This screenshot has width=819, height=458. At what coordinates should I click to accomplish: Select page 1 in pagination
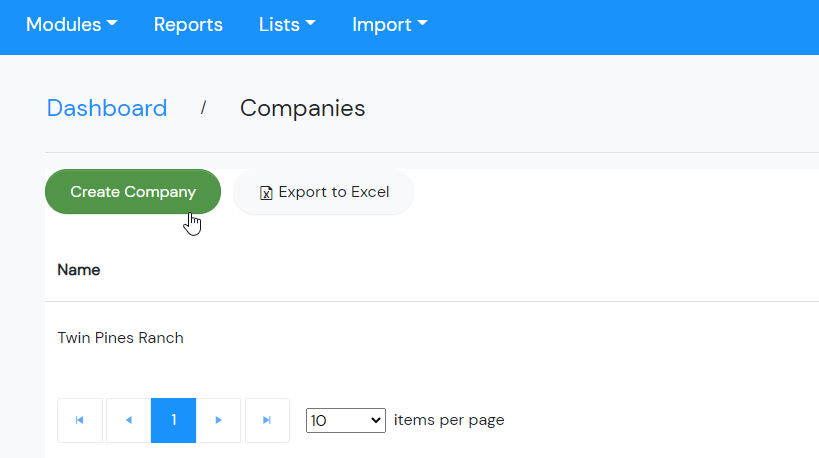173,420
